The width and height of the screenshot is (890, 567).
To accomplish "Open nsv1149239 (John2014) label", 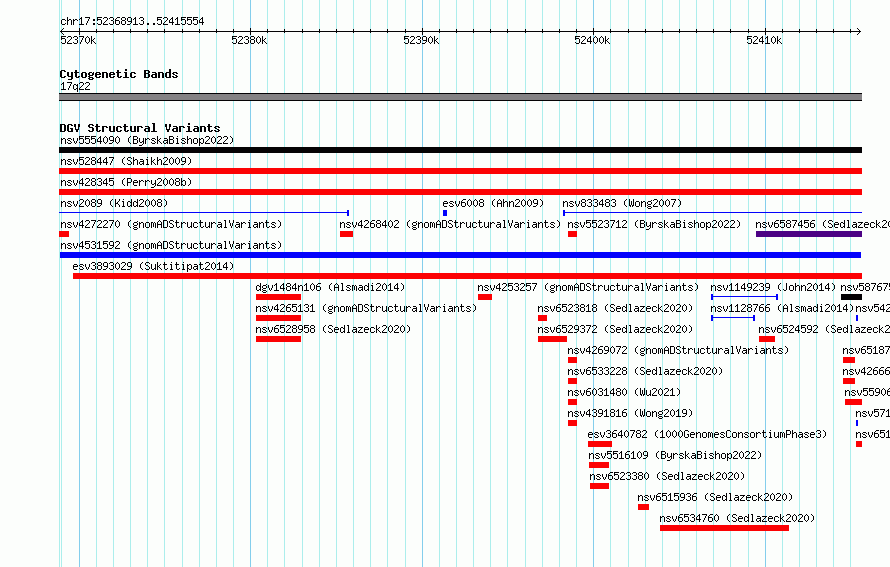I will (773, 287).
